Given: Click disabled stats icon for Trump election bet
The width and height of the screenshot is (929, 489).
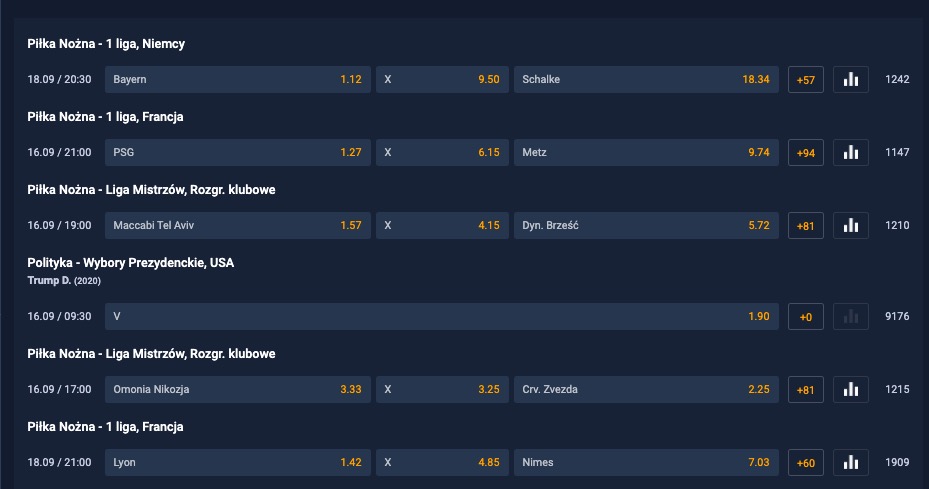Looking at the screenshot, I should point(851,317).
